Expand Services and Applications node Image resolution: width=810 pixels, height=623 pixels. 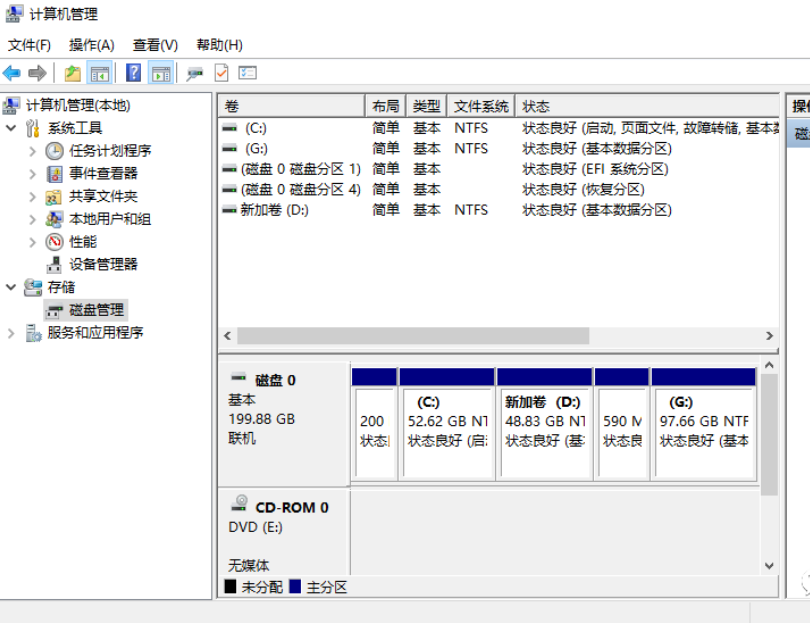(11, 333)
